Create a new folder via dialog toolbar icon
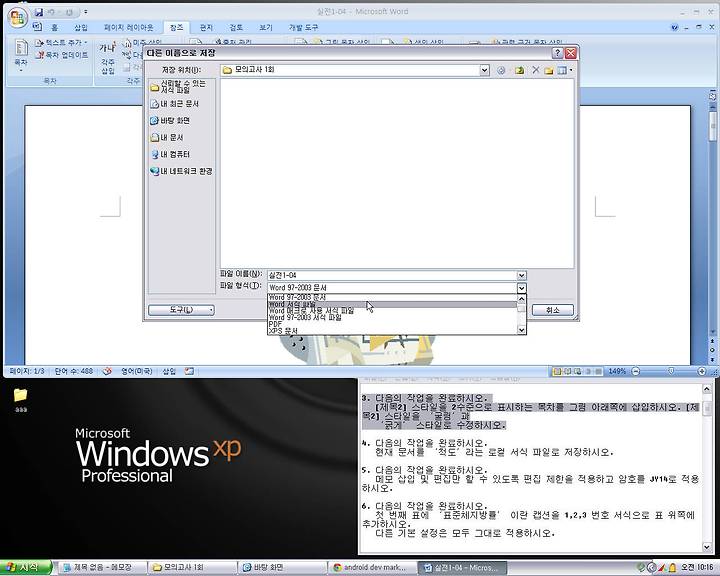The height and width of the screenshot is (576, 720). click(549, 70)
